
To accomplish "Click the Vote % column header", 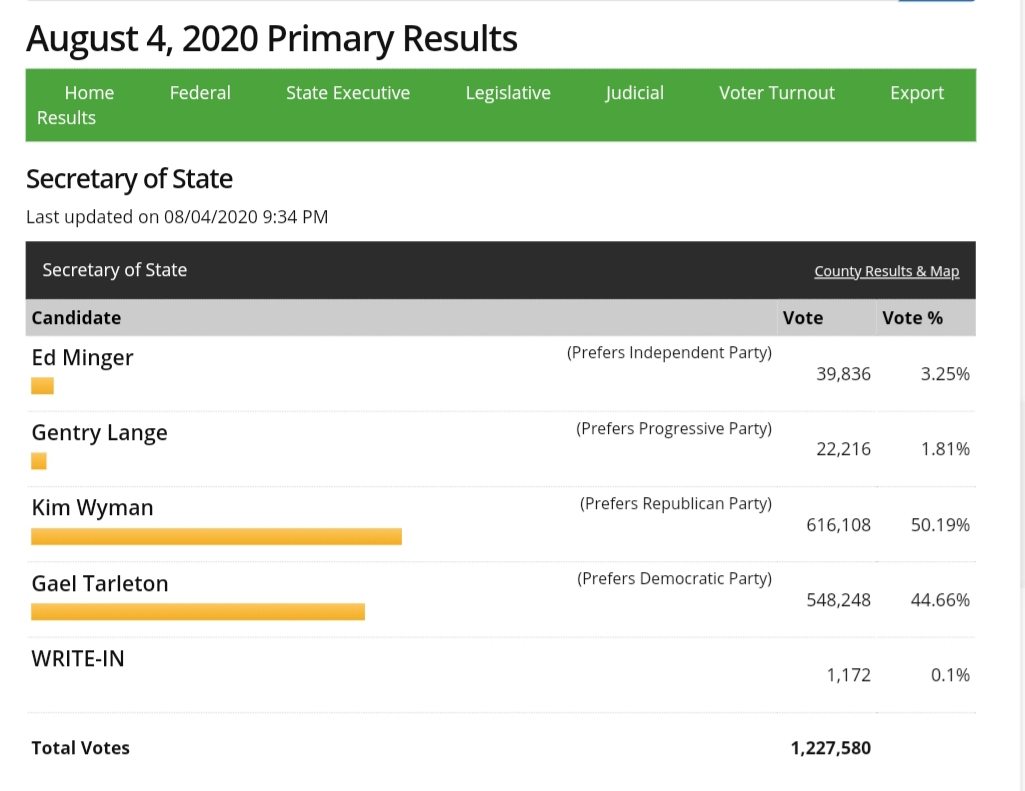I will [x=912, y=318].
